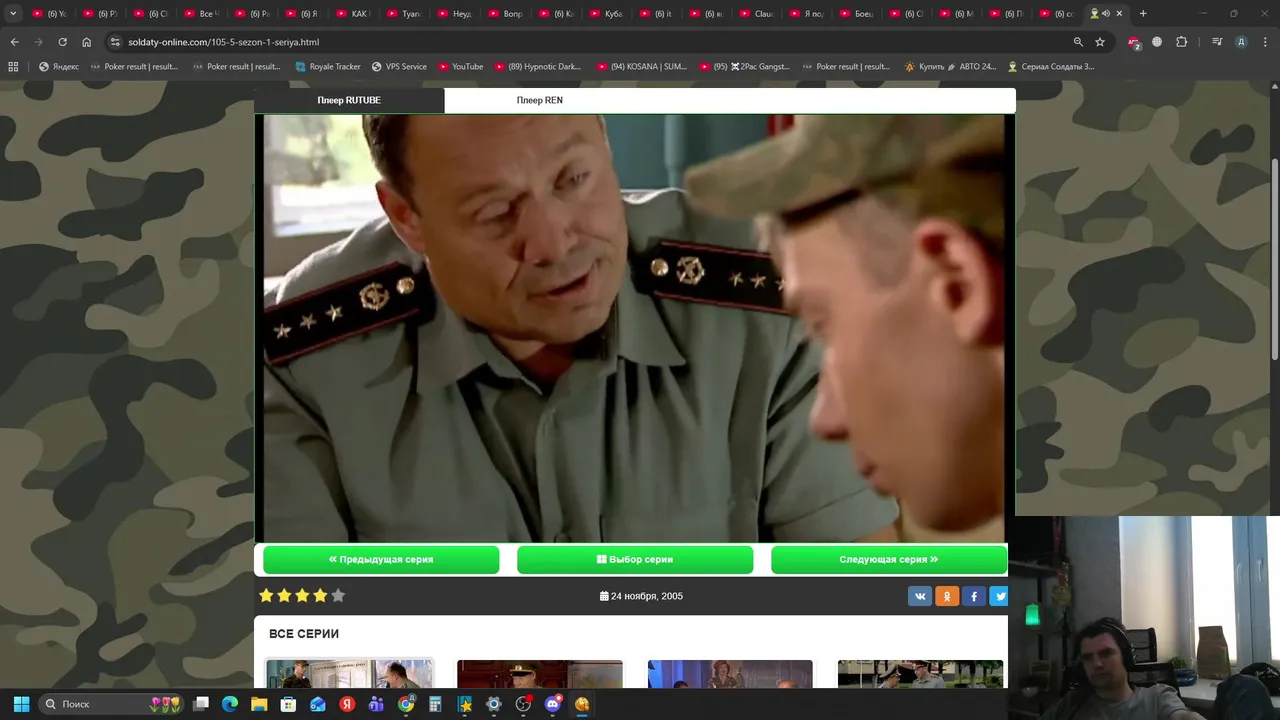This screenshot has width=1280, height=720.
Task: Open the Extensions puzzle icon
Action: click(1181, 42)
